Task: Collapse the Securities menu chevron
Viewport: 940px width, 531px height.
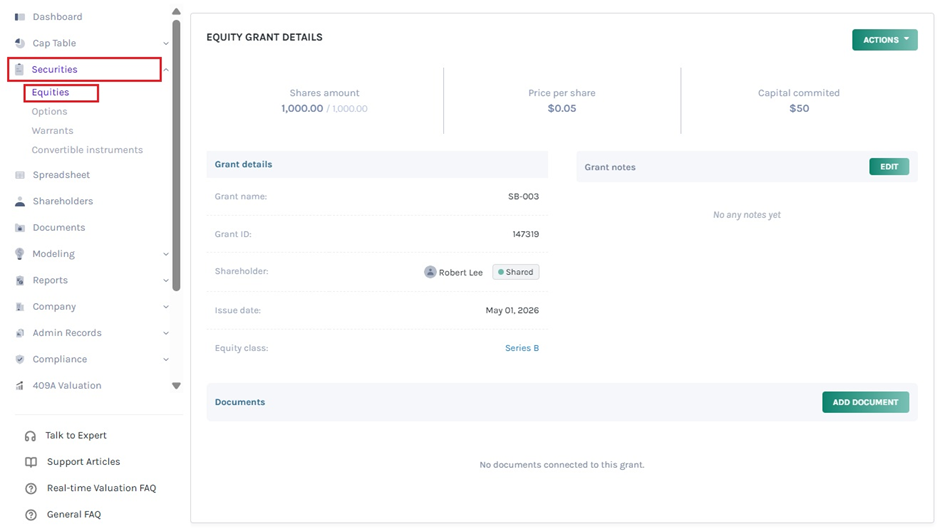Action: [x=166, y=70]
